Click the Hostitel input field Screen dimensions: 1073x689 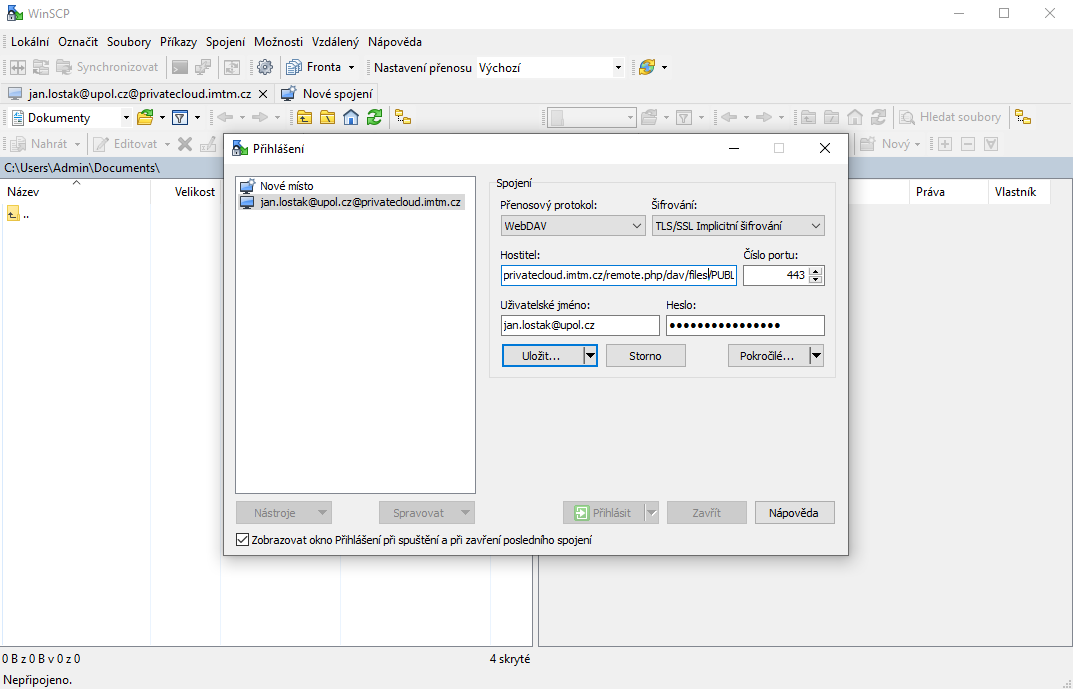point(619,275)
